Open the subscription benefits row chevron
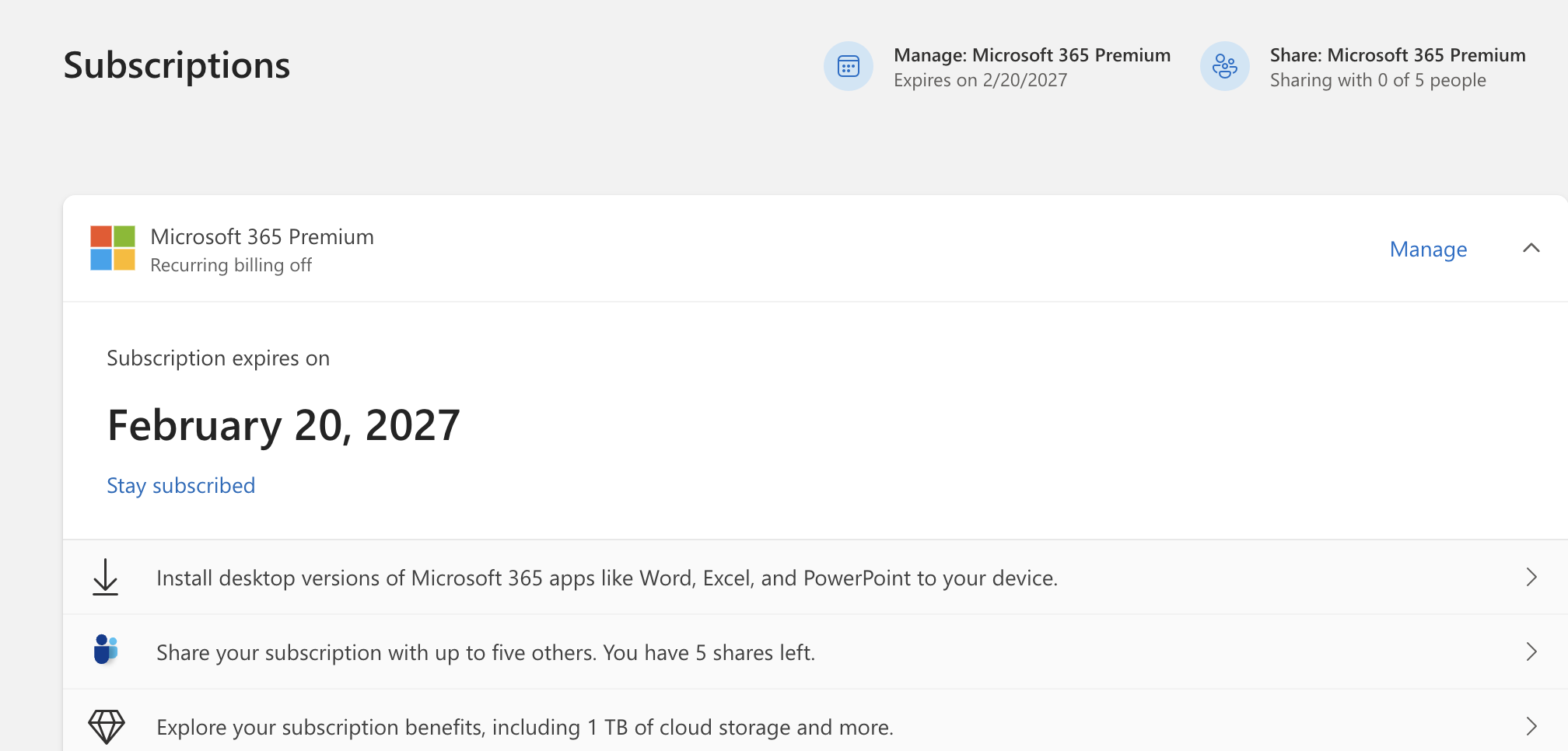This screenshot has width=1568, height=751. click(1531, 726)
